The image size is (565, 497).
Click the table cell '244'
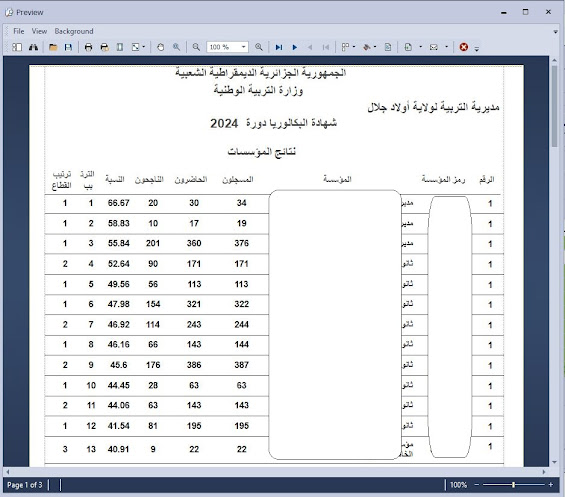[241, 324]
